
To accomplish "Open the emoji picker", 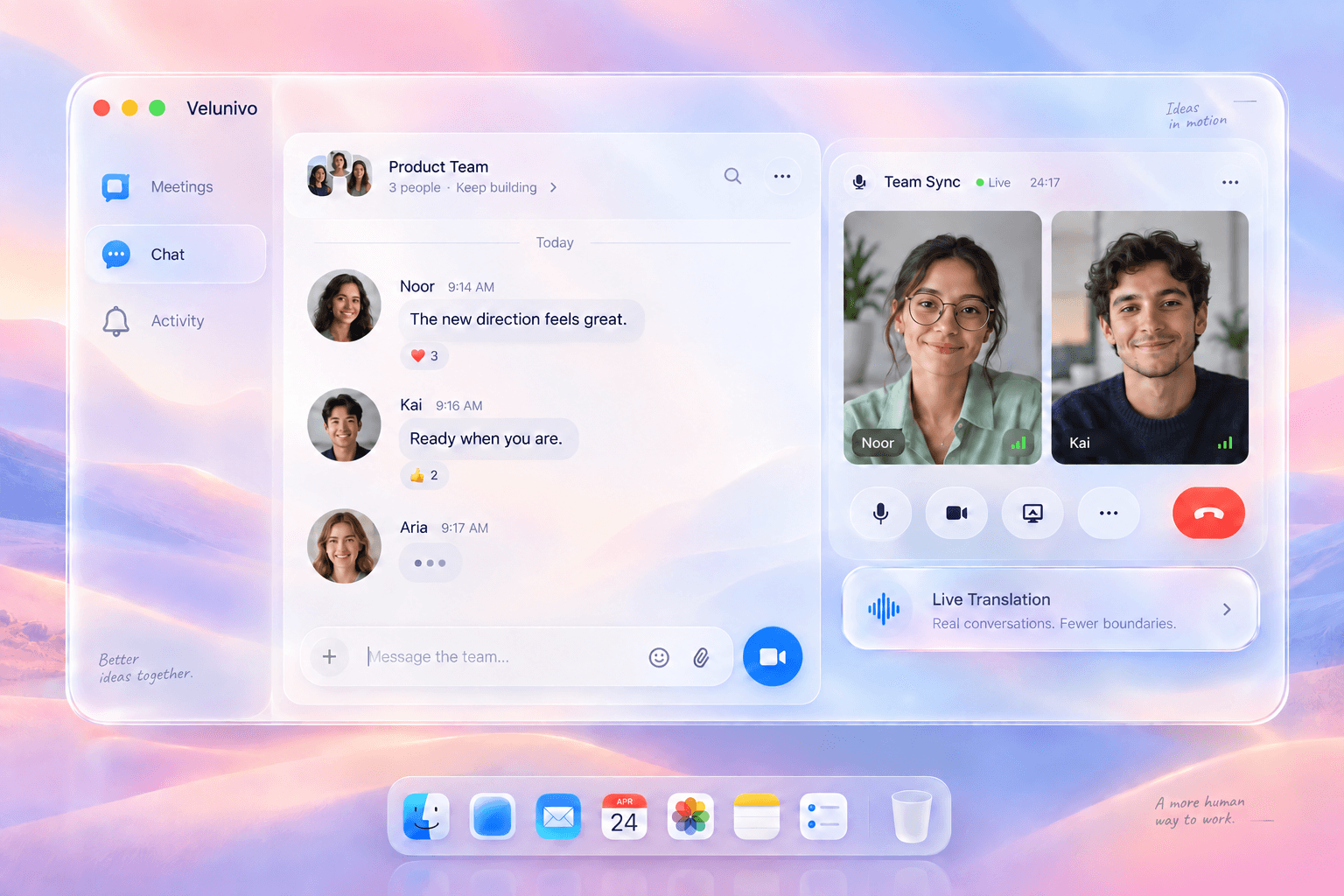I will tap(659, 657).
